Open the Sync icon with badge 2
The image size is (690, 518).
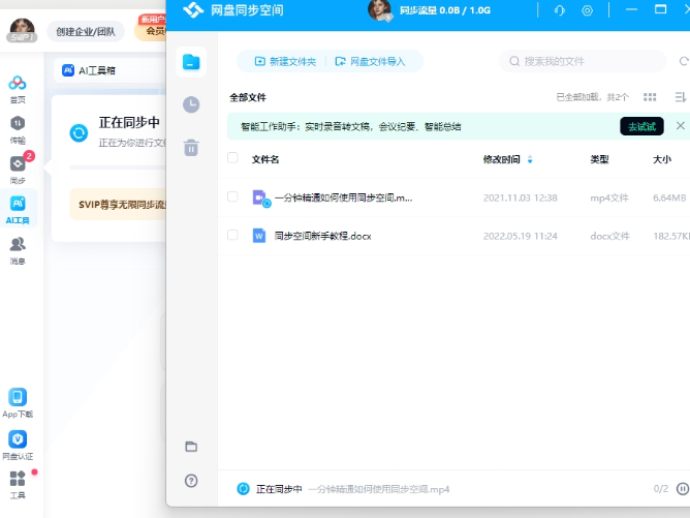coord(18,169)
